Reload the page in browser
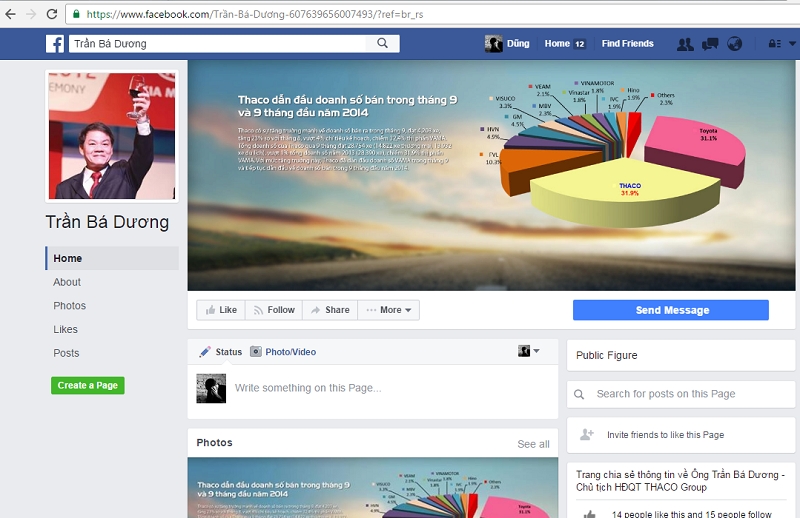 click(x=52, y=14)
